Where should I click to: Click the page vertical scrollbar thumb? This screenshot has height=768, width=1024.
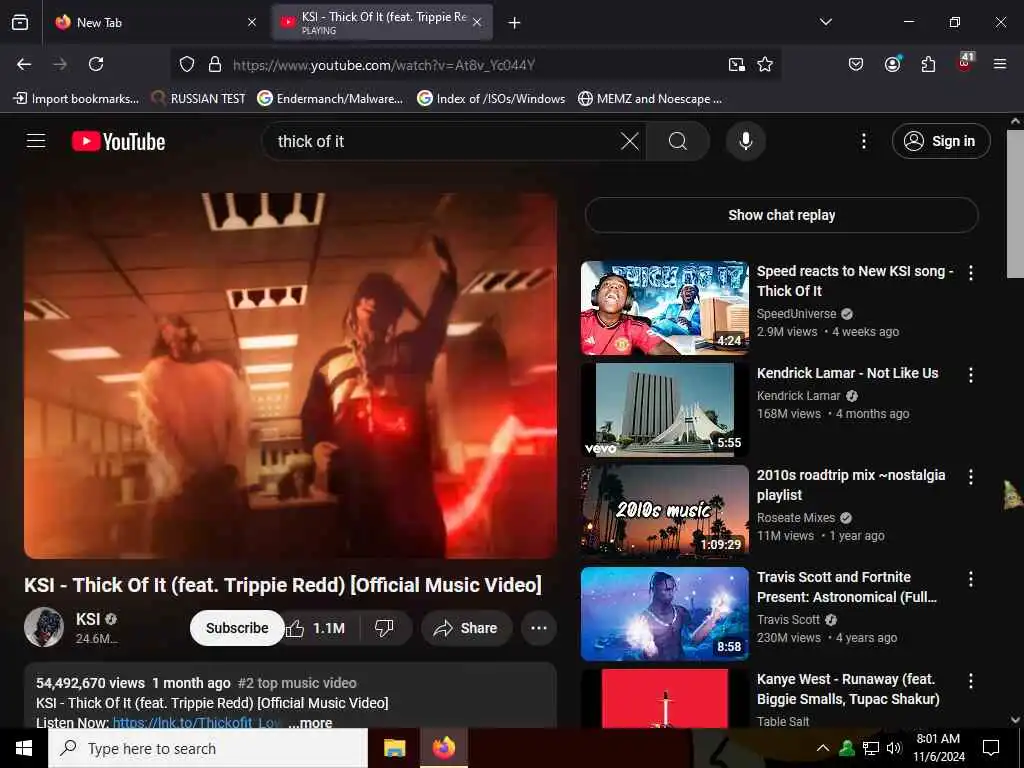click(x=1015, y=203)
